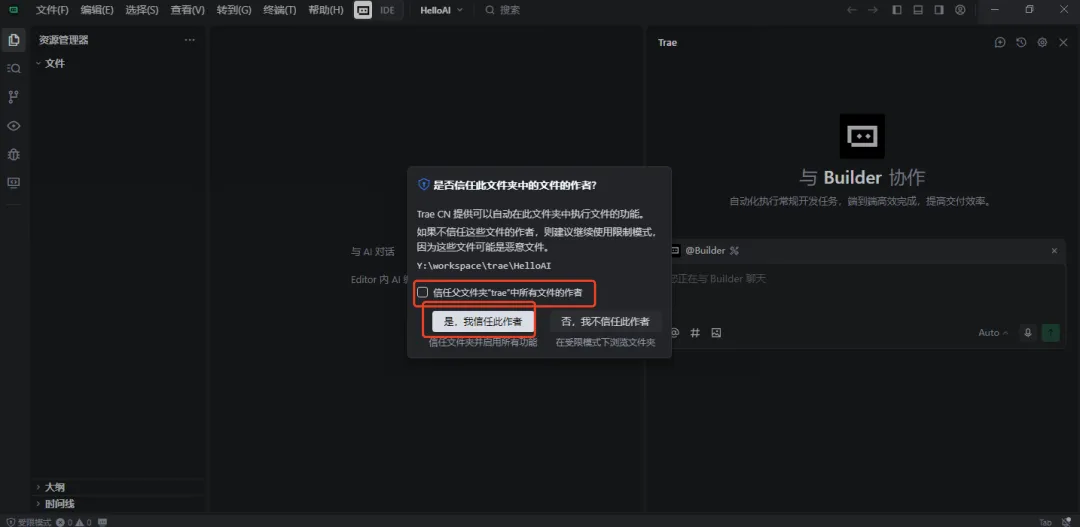Open the 终端(T) menu
This screenshot has height=527, width=1080.
click(280, 10)
